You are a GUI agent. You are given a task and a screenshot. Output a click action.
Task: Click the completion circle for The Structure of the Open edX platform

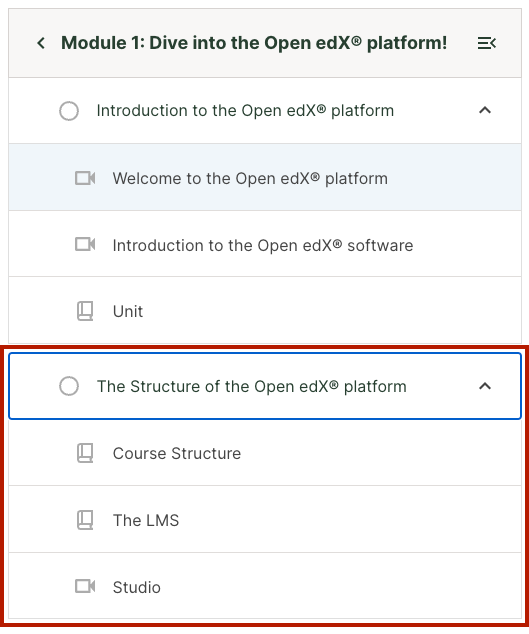(69, 386)
